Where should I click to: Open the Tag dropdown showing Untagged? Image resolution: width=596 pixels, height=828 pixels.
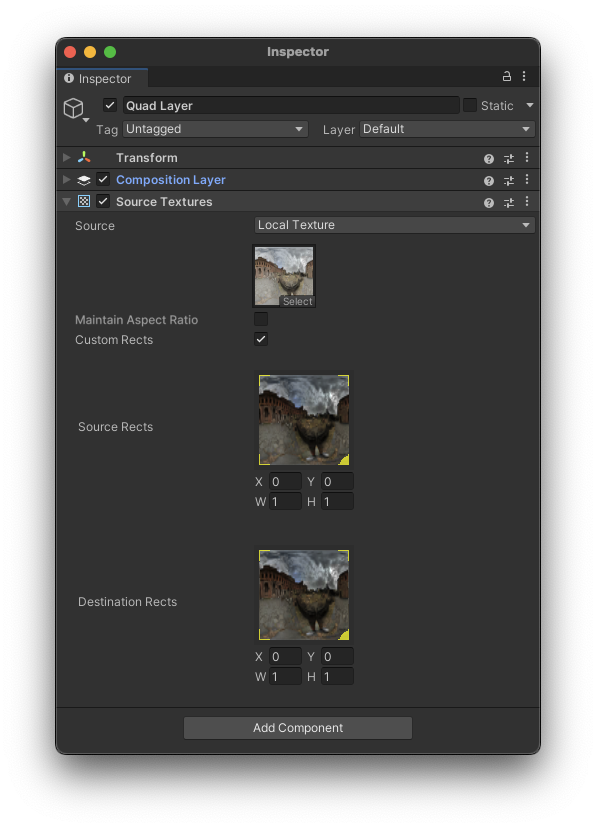pyautogui.click(x=215, y=129)
